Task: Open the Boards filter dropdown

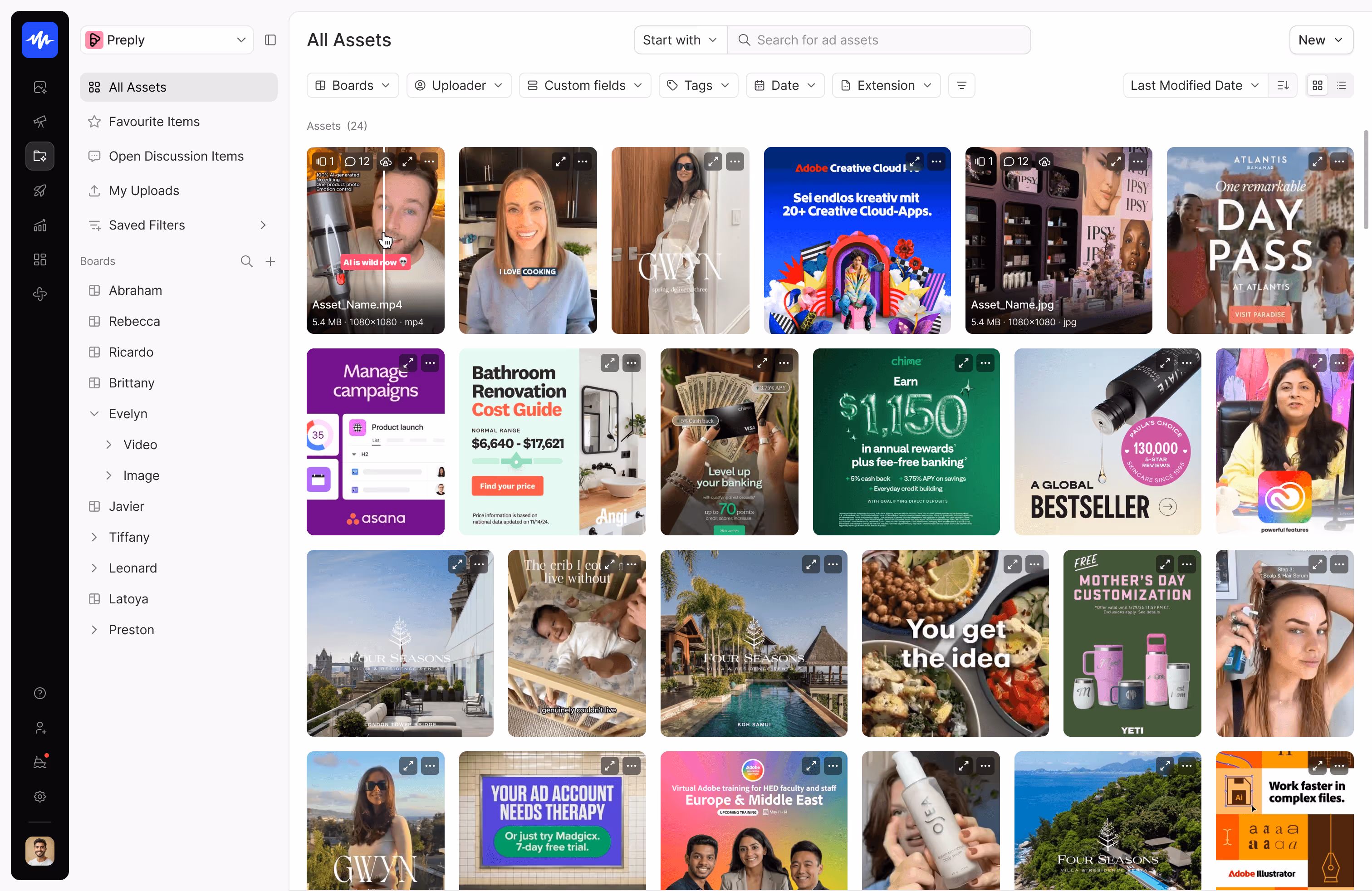Action: 353,85
